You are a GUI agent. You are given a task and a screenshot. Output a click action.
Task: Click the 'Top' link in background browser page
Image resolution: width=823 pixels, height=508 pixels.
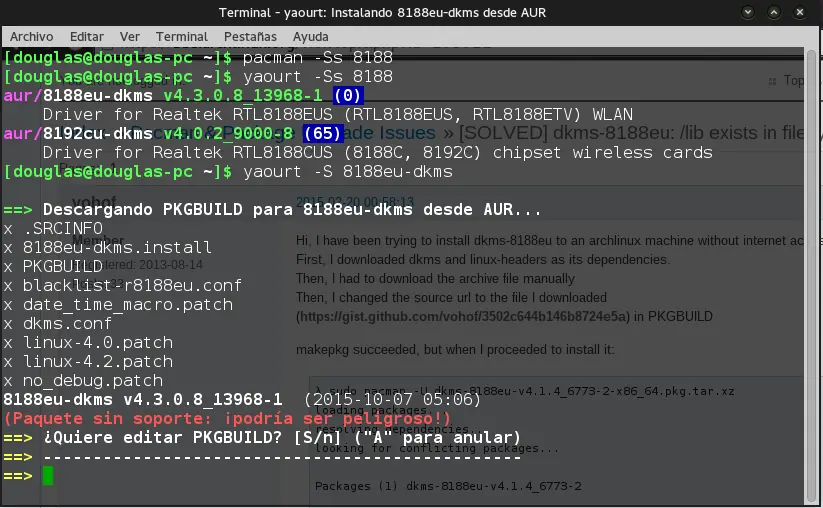[x=793, y=80]
